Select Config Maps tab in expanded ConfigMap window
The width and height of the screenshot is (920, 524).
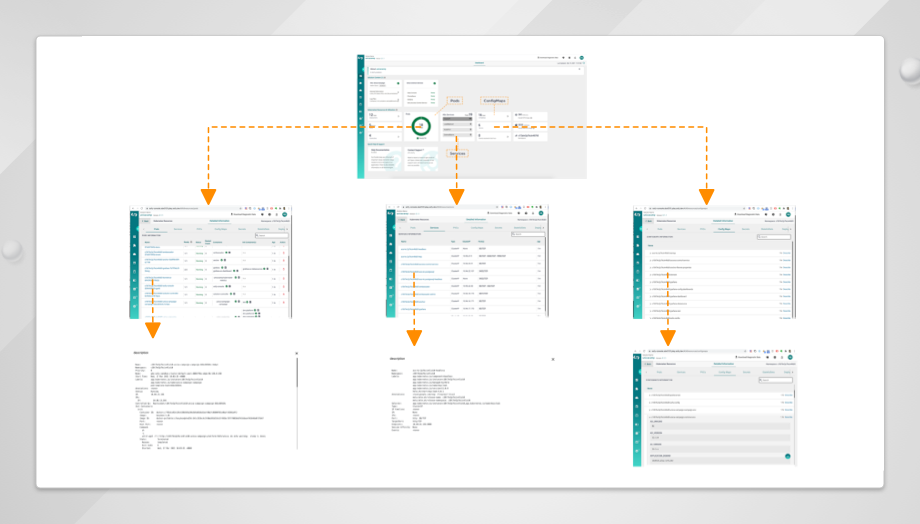(725, 372)
